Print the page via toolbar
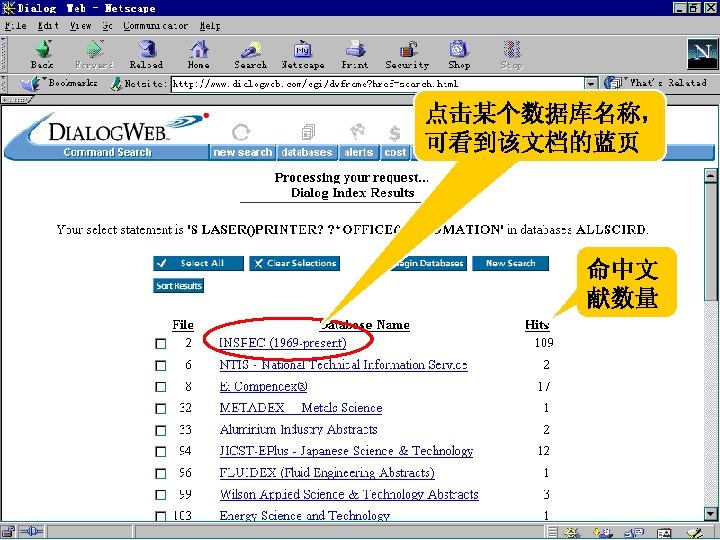The width and height of the screenshot is (720, 540). 355,54
